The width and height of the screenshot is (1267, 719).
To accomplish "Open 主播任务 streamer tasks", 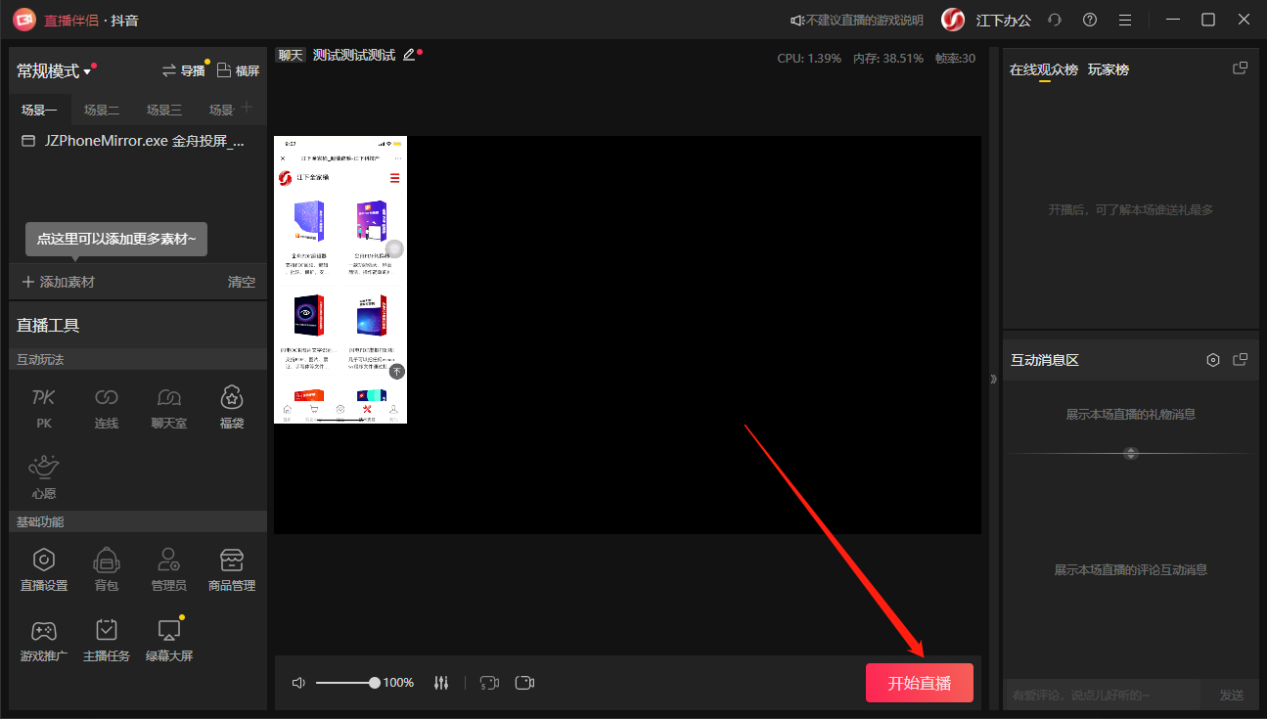I will 106,640.
